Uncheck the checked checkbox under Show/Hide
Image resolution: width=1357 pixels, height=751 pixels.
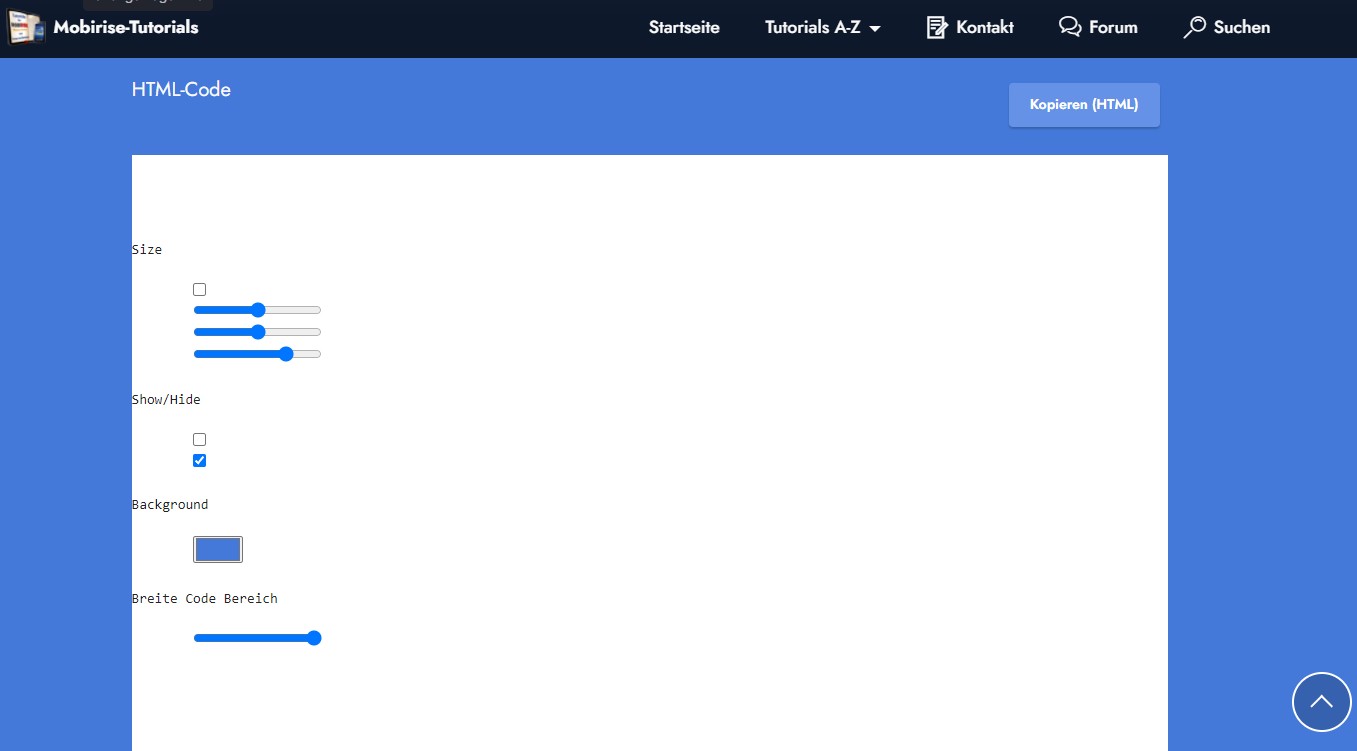(200, 461)
